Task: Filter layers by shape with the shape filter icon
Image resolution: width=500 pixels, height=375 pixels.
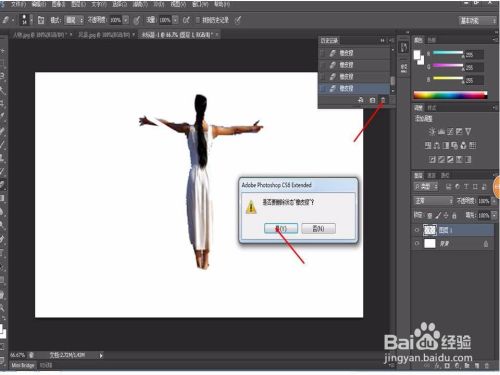Action: pyautogui.click(x=475, y=187)
